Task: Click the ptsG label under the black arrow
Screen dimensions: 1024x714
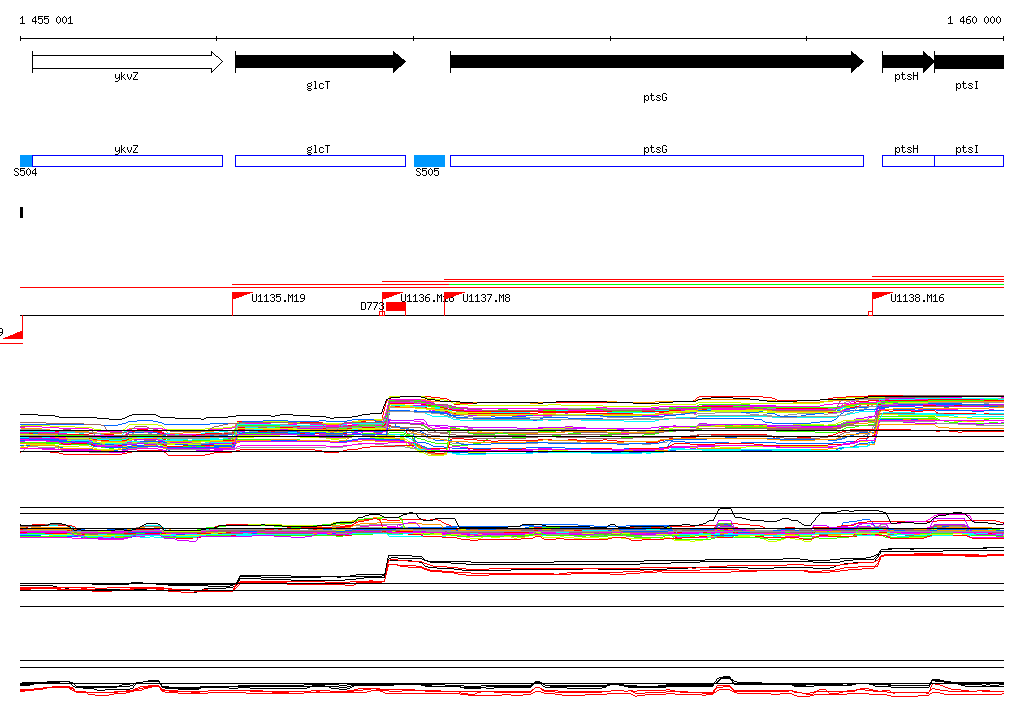Action: [x=655, y=97]
